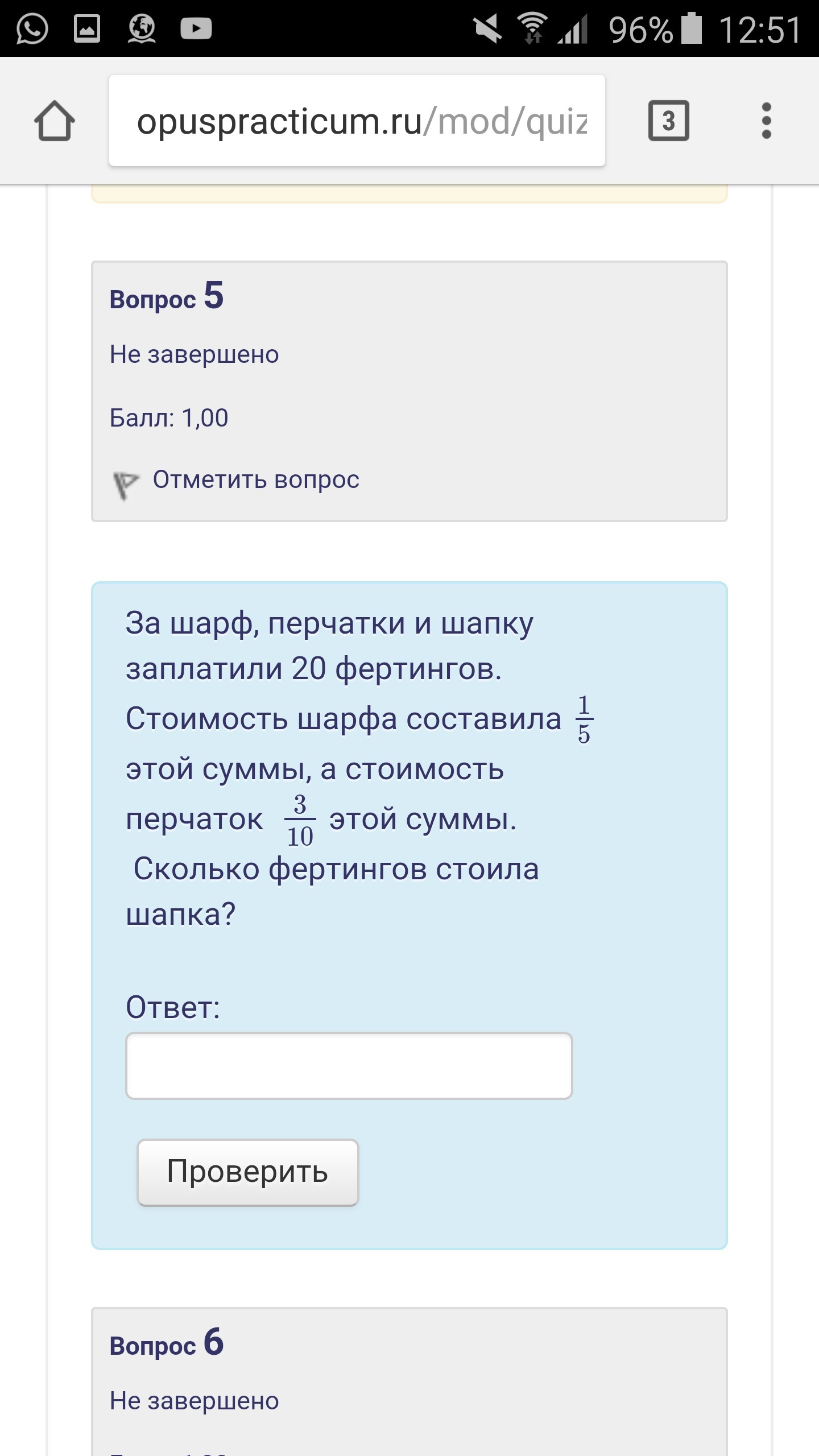Tap the gallery image notification icon

[x=87, y=28]
